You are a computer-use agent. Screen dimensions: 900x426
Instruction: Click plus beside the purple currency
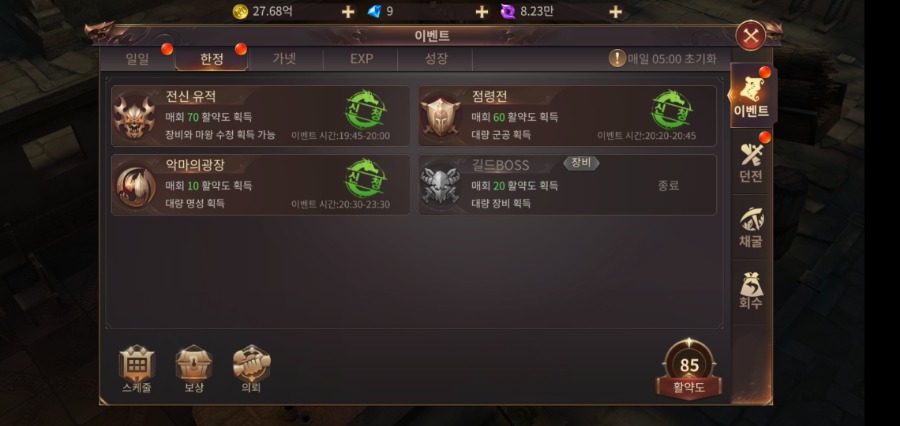(615, 11)
